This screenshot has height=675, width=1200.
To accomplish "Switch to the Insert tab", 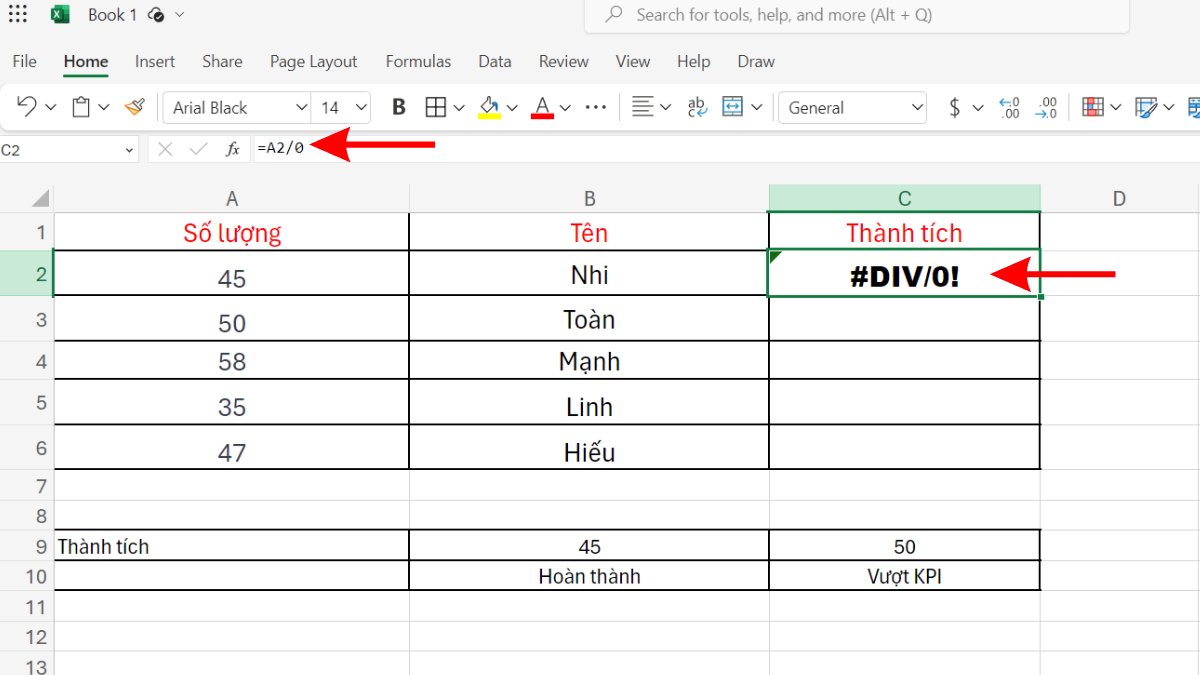I will (155, 61).
